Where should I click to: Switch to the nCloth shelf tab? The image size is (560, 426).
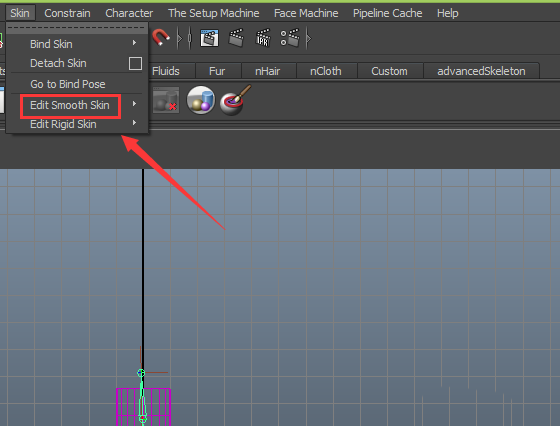(x=326, y=71)
